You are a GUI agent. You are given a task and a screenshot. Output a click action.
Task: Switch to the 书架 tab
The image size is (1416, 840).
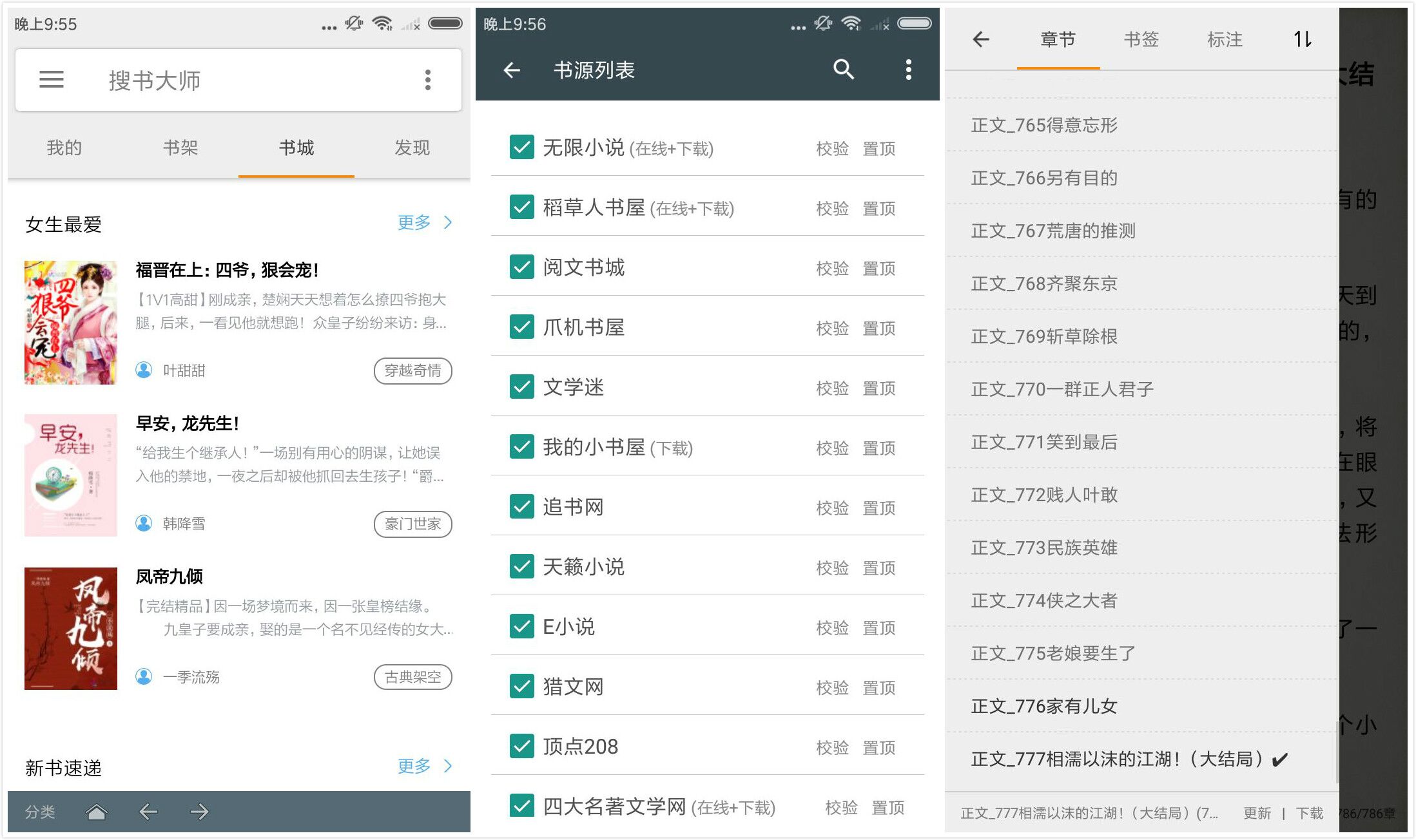(x=180, y=148)
